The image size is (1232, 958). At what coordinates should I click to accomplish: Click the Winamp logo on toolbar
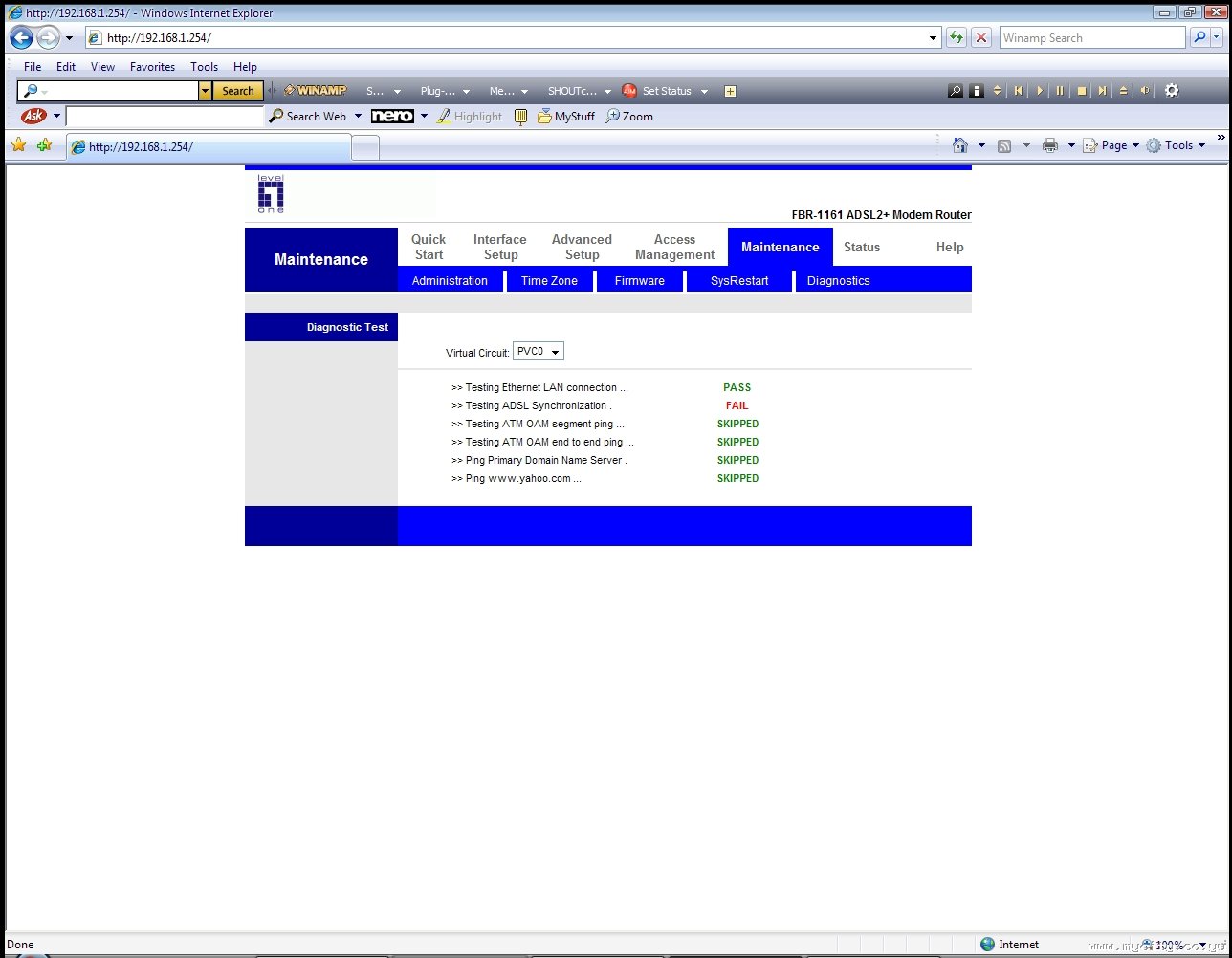316,91
